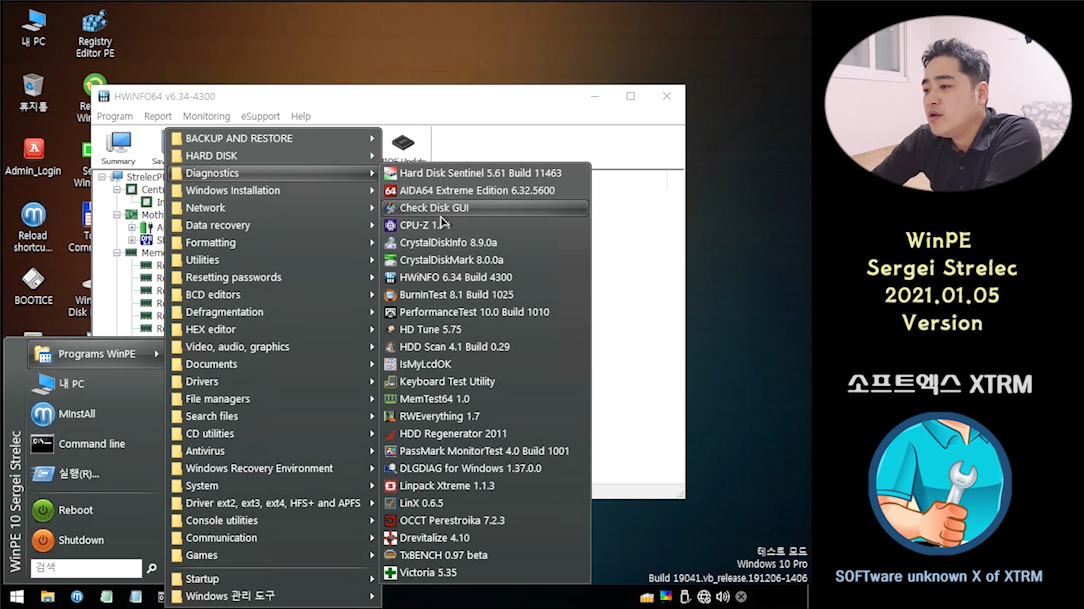Open Registry Editor PE desktop icon
This screenshot has height=609, width=1084.
point(95,33)
